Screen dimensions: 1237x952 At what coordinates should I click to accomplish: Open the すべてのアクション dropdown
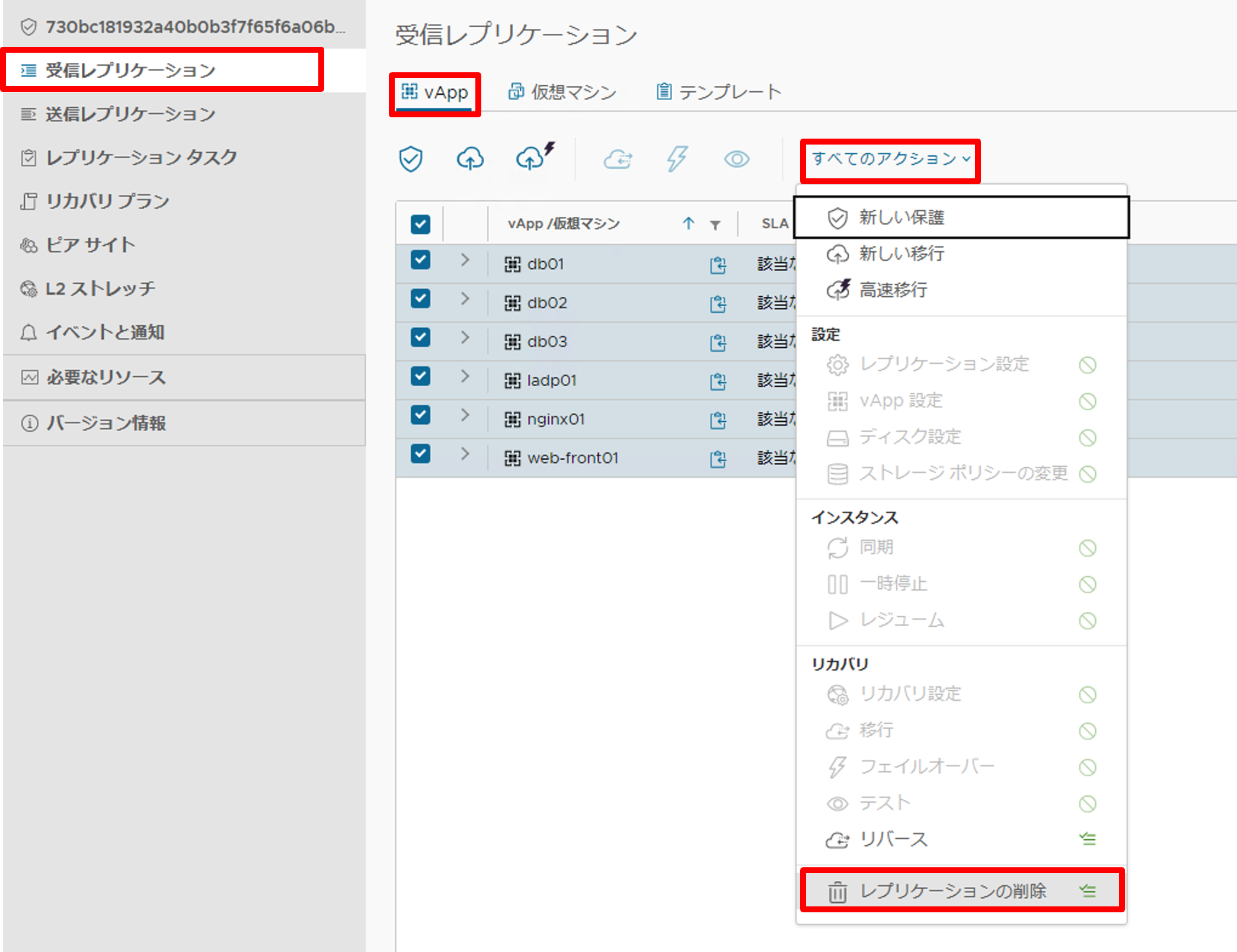890,159
